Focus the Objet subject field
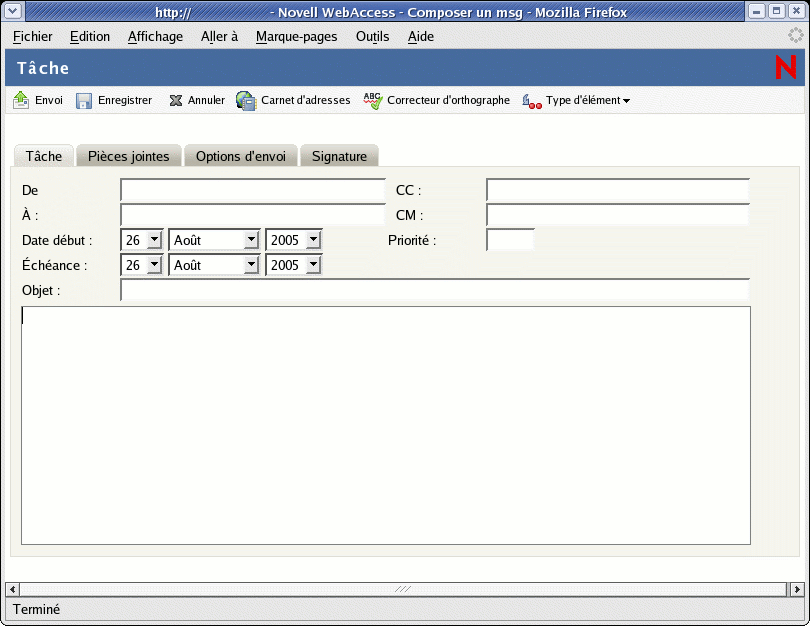Viewport: 810px width, 626px height. pyautogui.click(x=435, y=290)
